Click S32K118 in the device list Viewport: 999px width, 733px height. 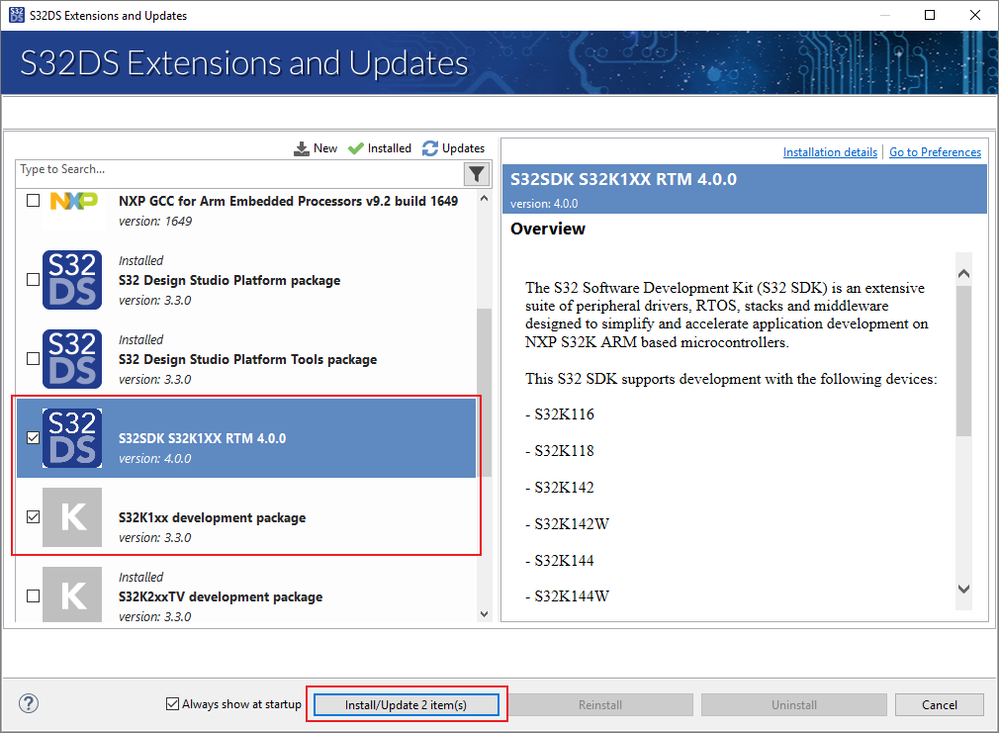coord(564,451)
